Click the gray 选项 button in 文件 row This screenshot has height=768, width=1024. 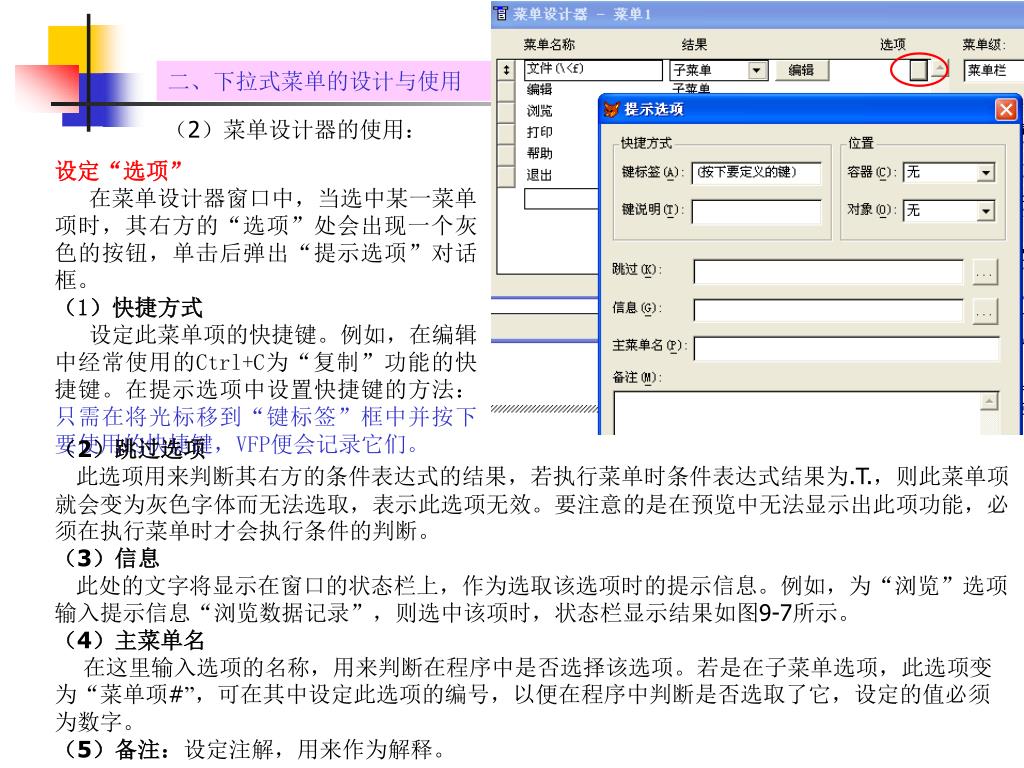[x=918, y=69]
